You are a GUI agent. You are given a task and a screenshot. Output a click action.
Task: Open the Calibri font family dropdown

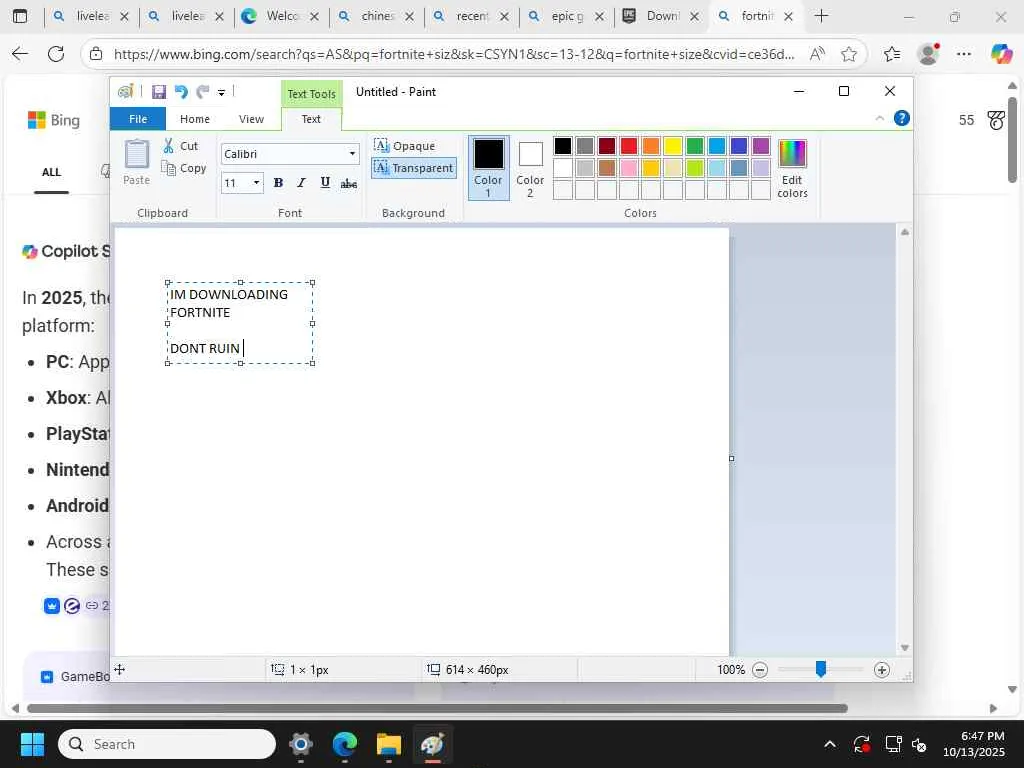click(x=353, y=154)
